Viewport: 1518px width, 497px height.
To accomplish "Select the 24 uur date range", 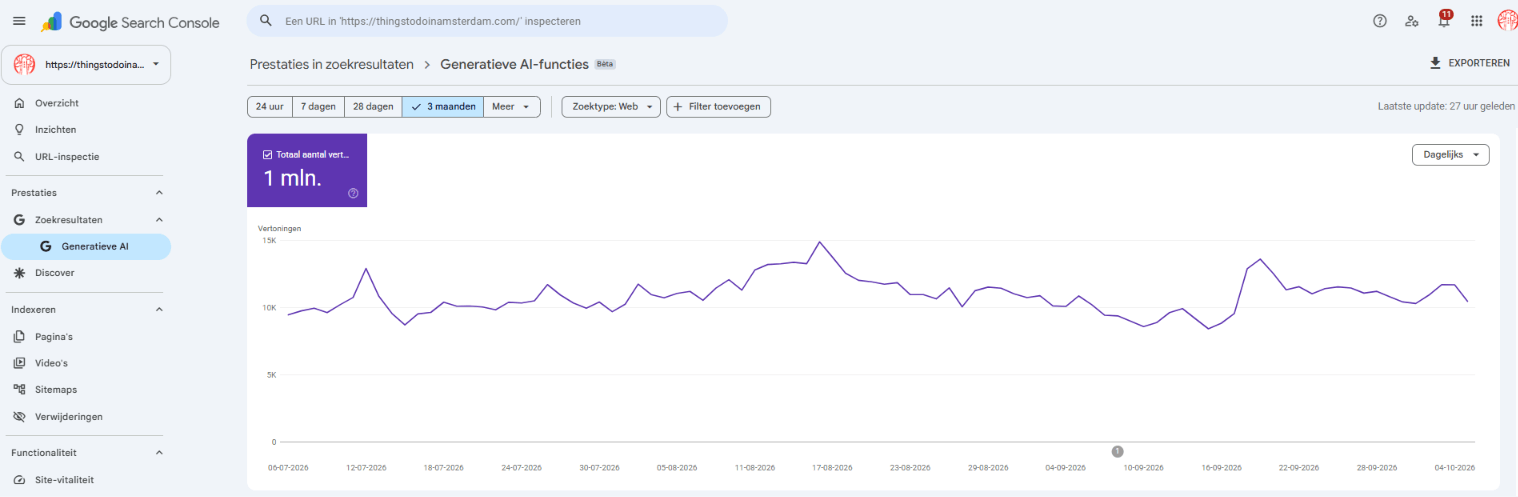I will click(270, 106).
